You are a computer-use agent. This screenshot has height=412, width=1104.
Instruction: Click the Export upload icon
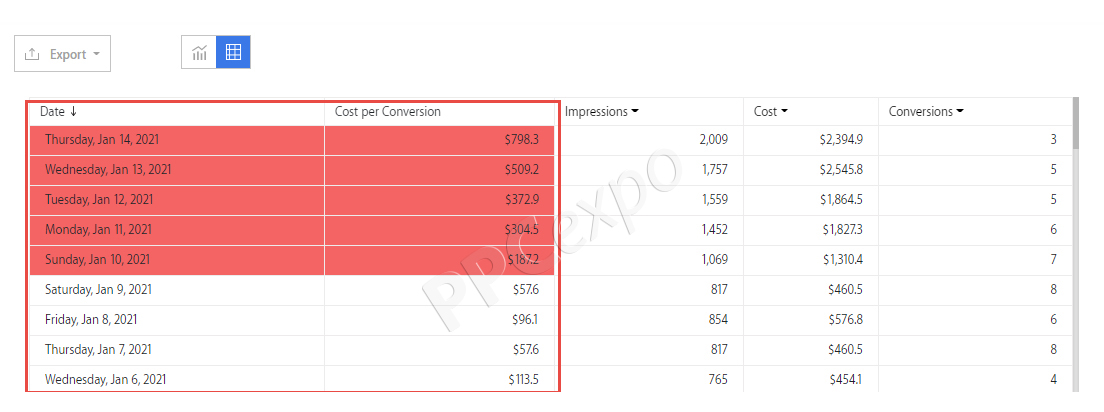click(32, 54)
